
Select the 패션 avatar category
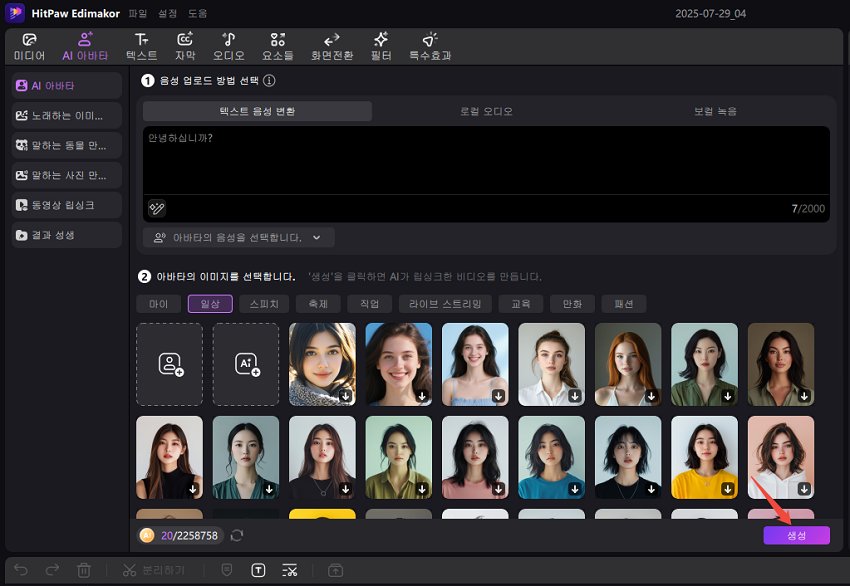(624, 304)
